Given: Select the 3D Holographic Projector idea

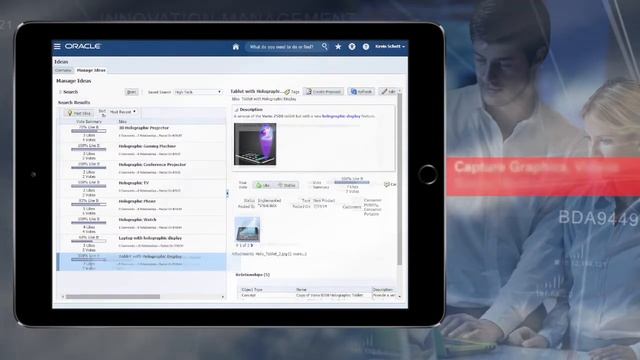Looking at the screenshot, I should (144, 128).
